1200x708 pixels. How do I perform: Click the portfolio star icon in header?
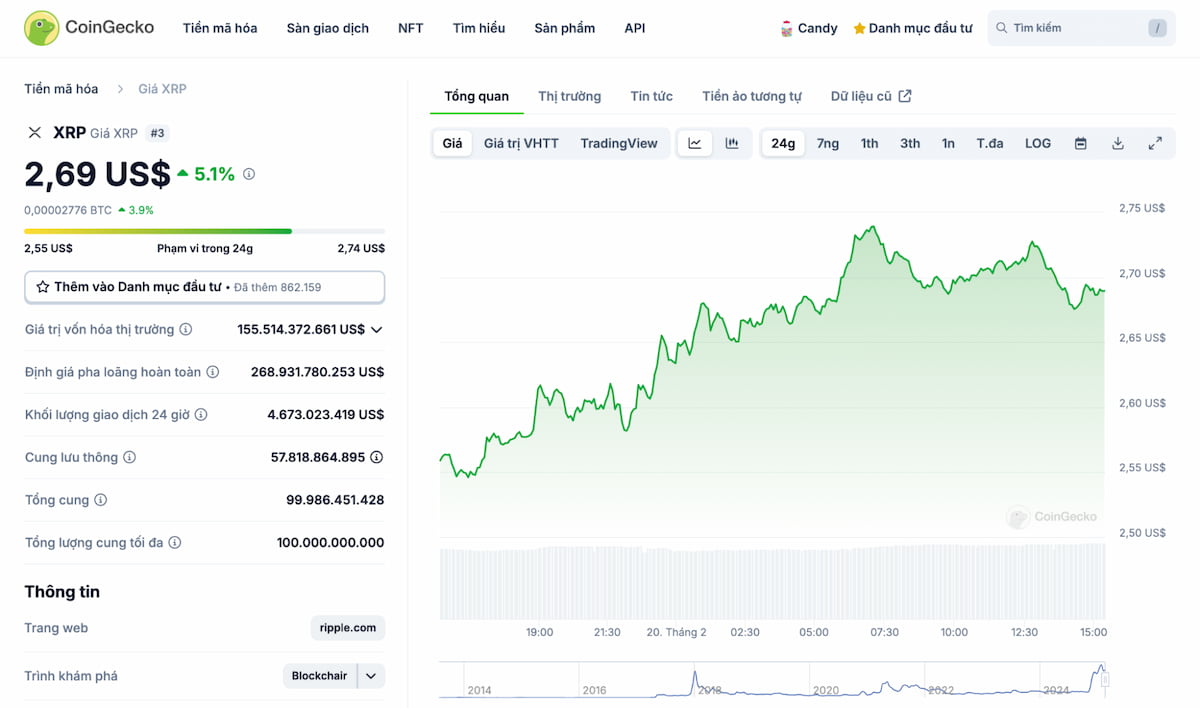859,29
